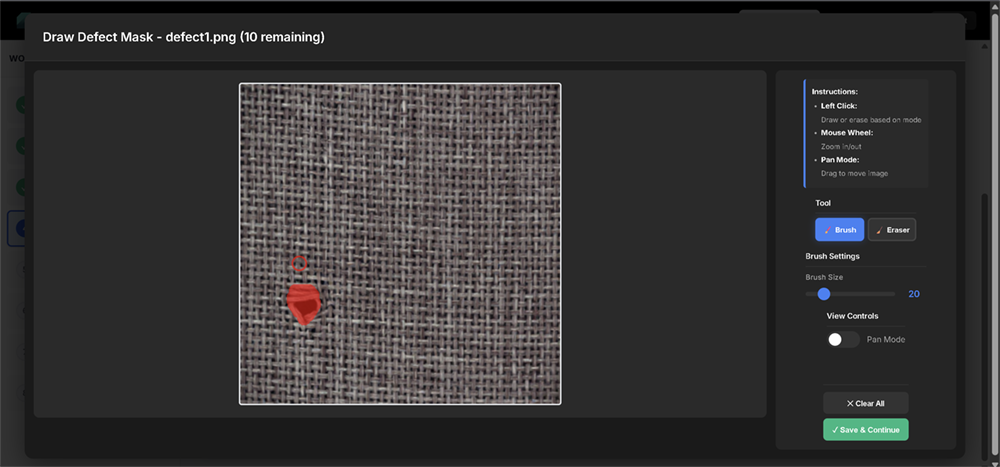Click the Brush Size slider handle
The width and height of the screenshot is (1000, 467).
824,294
